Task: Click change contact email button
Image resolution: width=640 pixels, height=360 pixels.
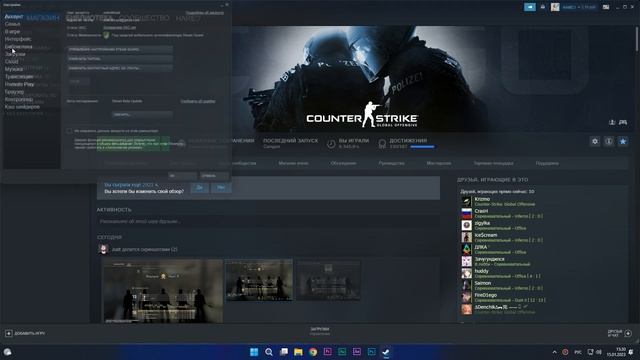Action: coord(120,68)
